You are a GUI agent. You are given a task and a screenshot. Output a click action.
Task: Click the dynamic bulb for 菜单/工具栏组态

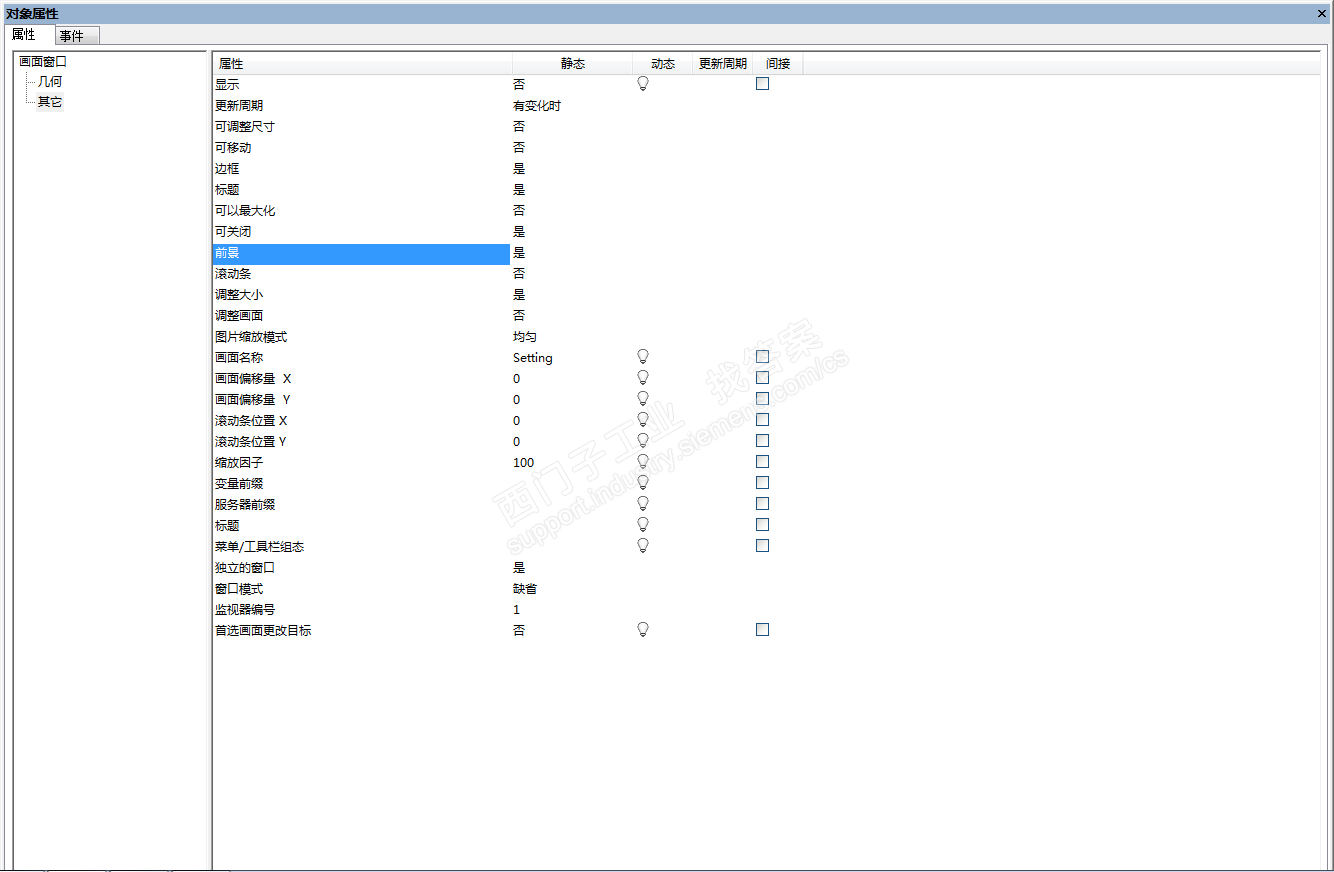click(x=643, y=546)
